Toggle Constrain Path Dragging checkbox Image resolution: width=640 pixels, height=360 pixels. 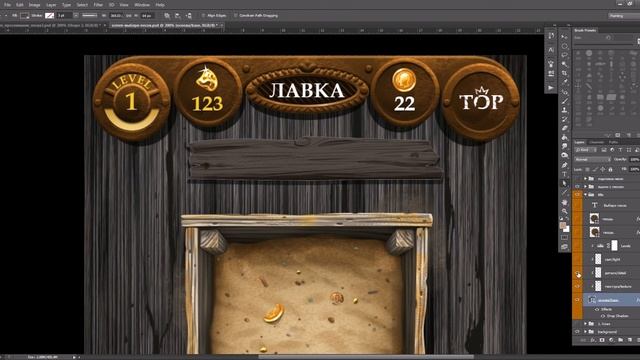point(236,16)
